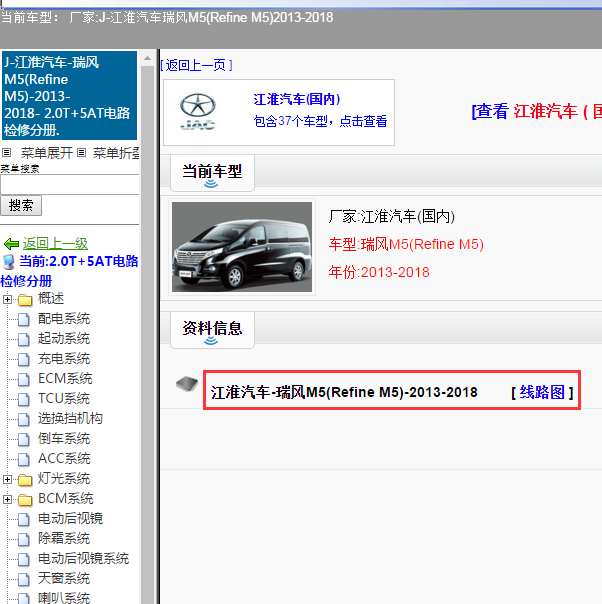Image resolution: width=602 pixels, height=604 pixels.
Task: Expand the 灯光系统 tree node
Action: [7, 479]
